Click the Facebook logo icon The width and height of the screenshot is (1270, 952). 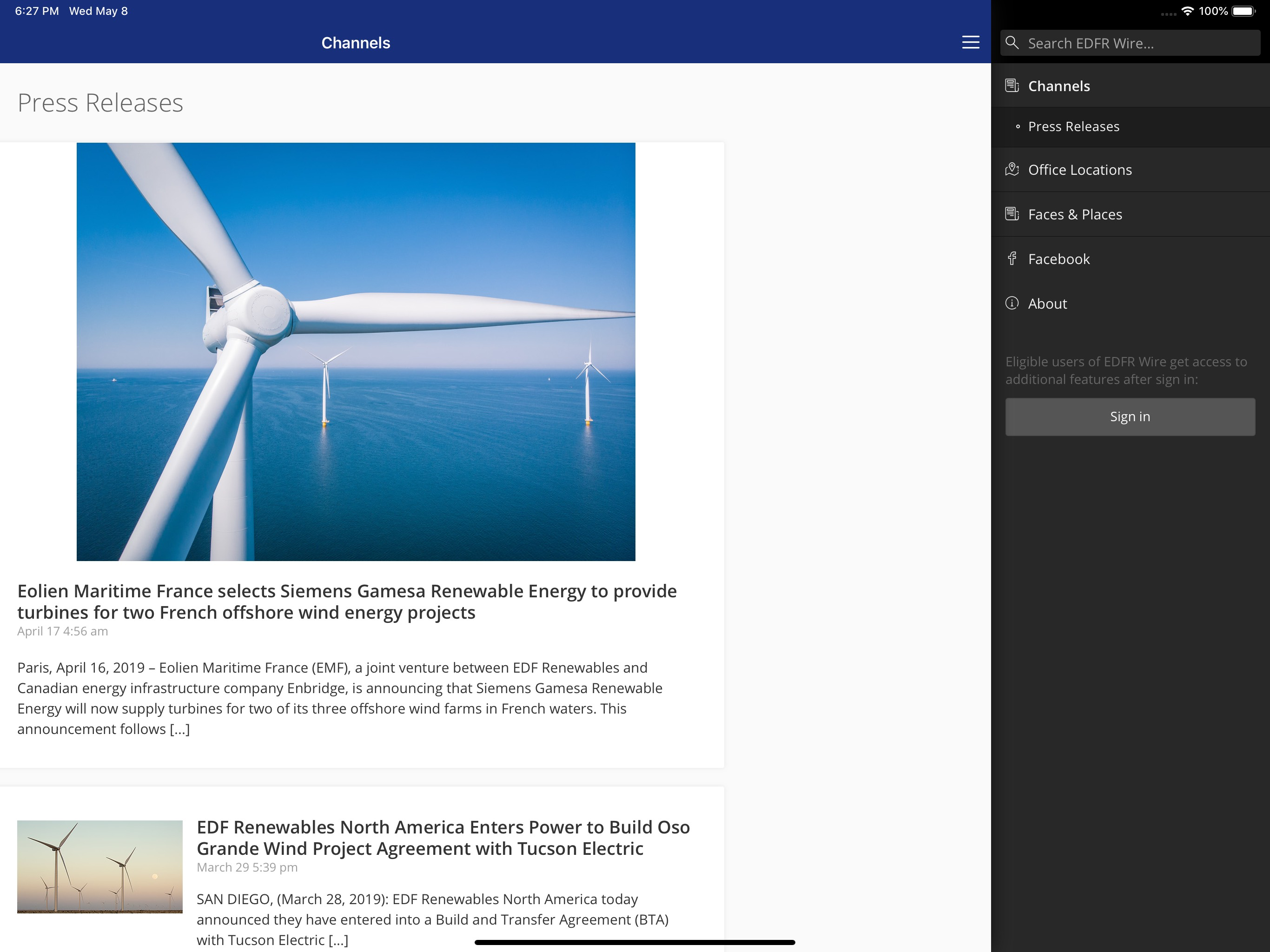[1012, 258]
